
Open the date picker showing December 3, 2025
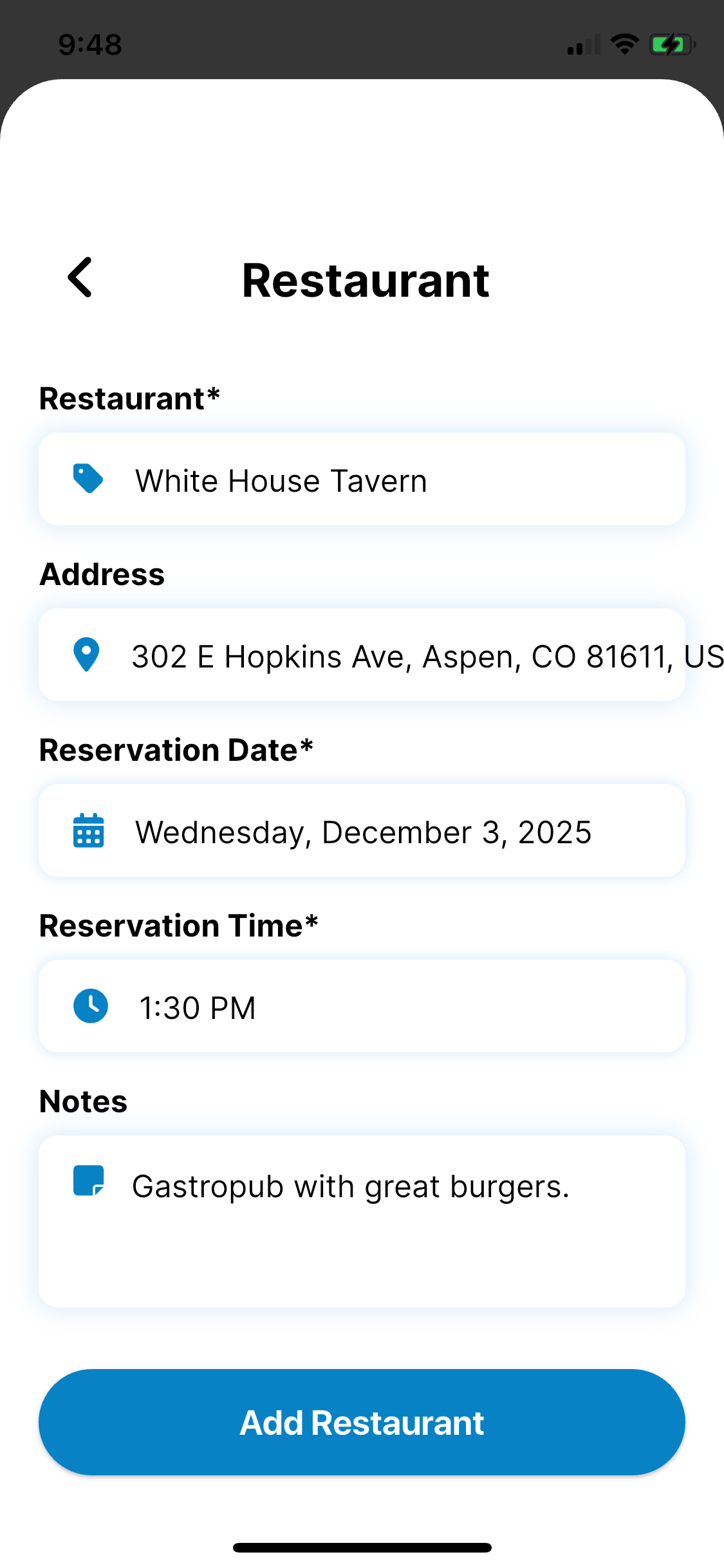362,830
